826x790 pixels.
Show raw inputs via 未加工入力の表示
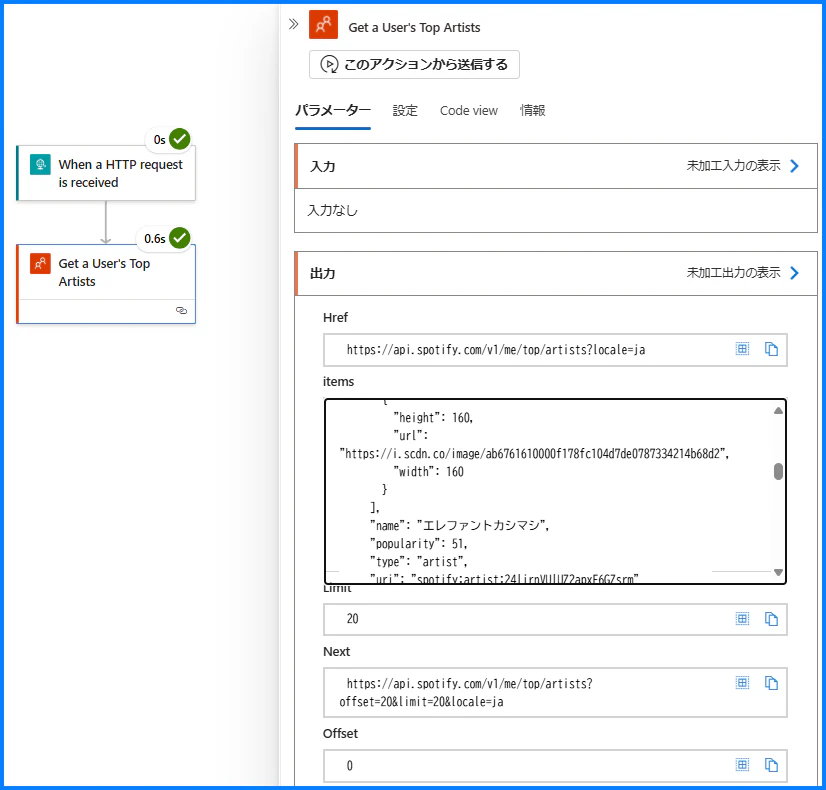click(733, 166)
